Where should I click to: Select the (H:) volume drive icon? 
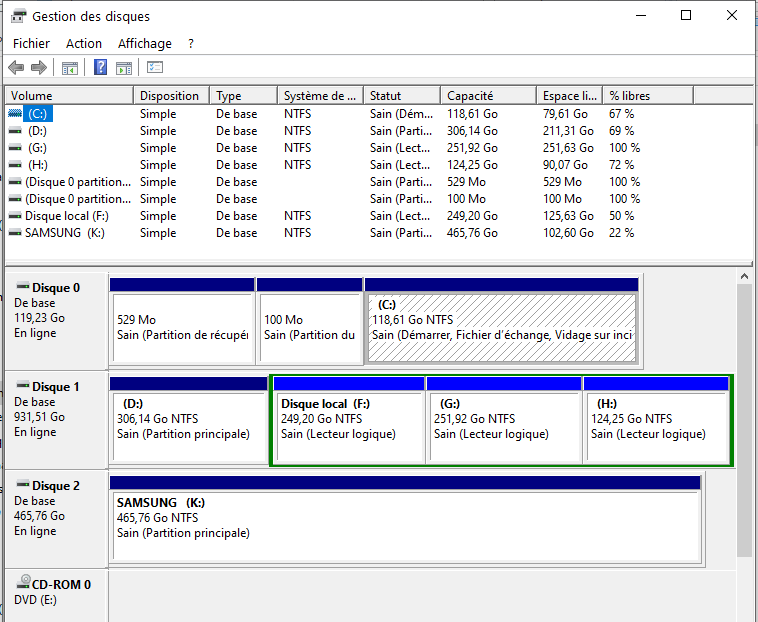coord(15,165)
